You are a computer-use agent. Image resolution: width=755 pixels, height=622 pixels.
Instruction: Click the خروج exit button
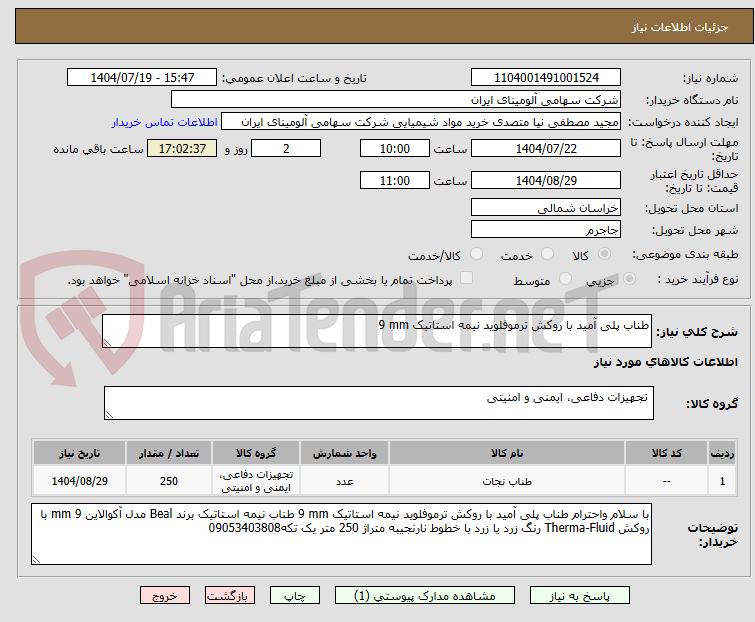pyautogui.click(x=165, y=596)
